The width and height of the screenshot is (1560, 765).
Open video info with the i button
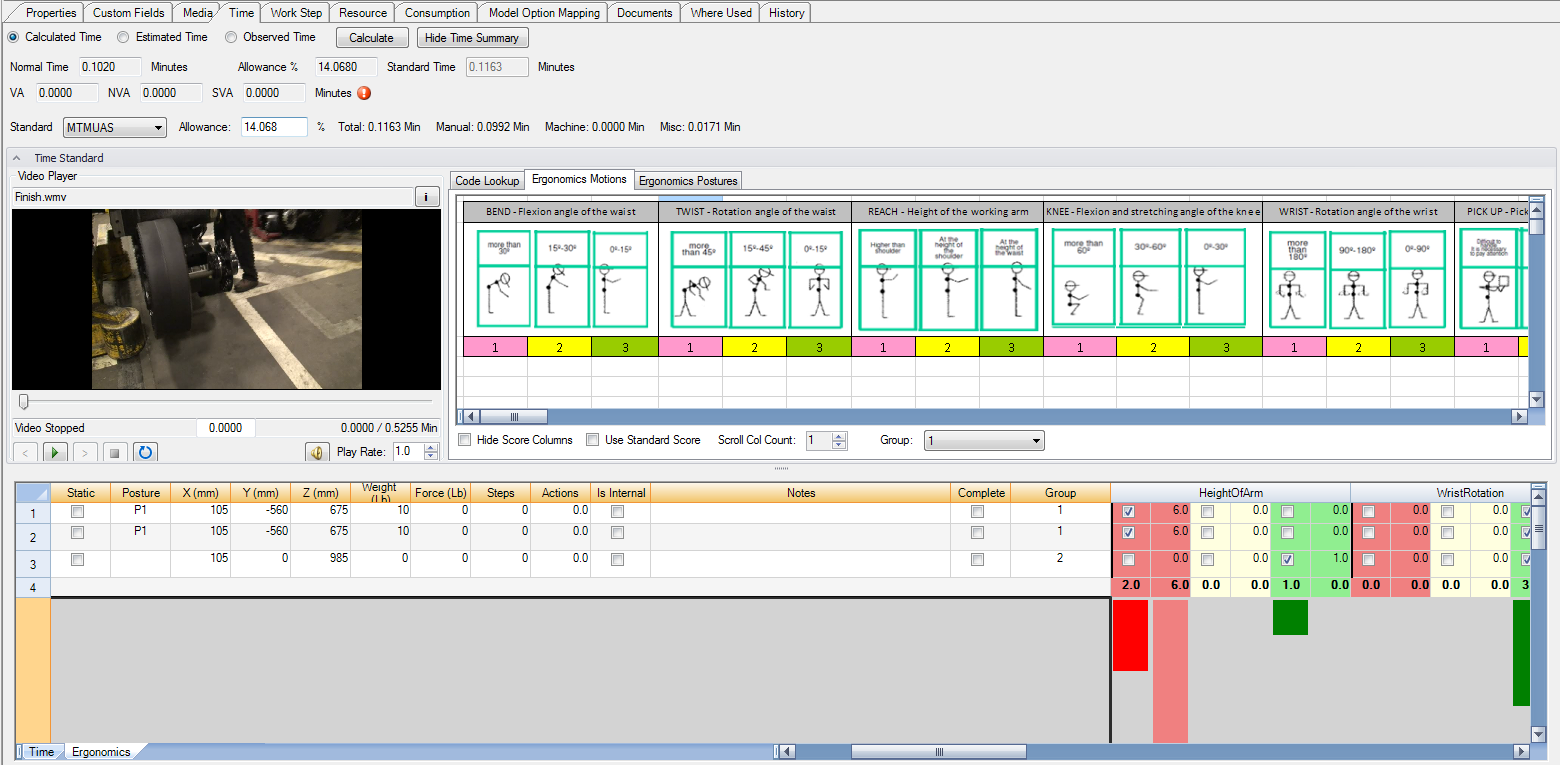coord(427,197)
